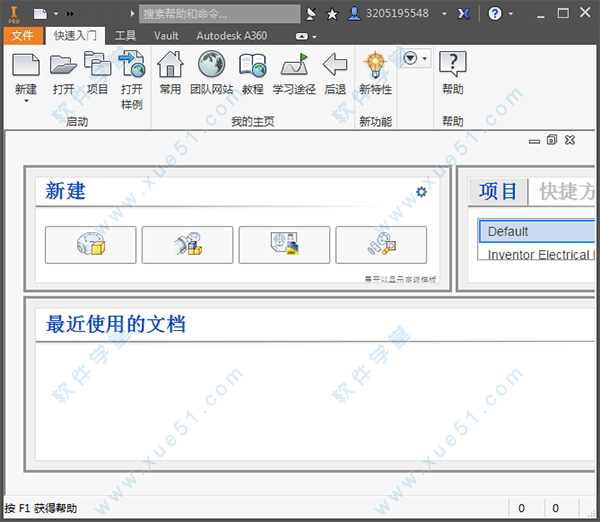Expand the search box arrow at left
Screen dimensions: 600x522
click(x=132, y=14)
